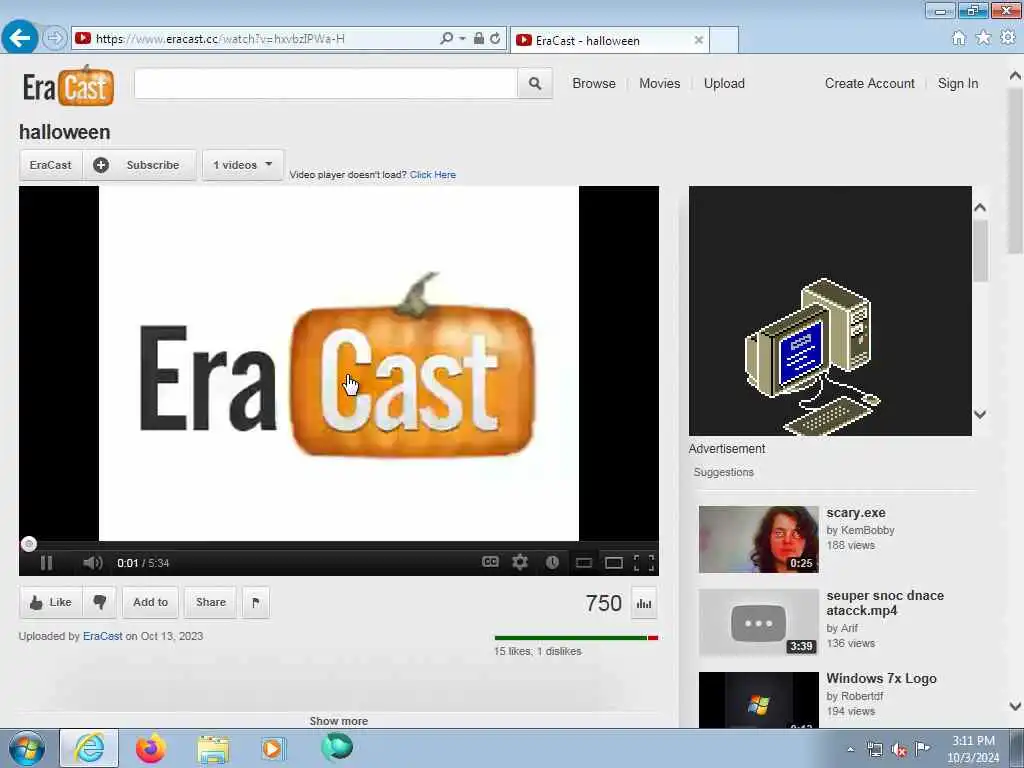
Task: Open the address bar dropdown arrow
Action: [462, 39]
